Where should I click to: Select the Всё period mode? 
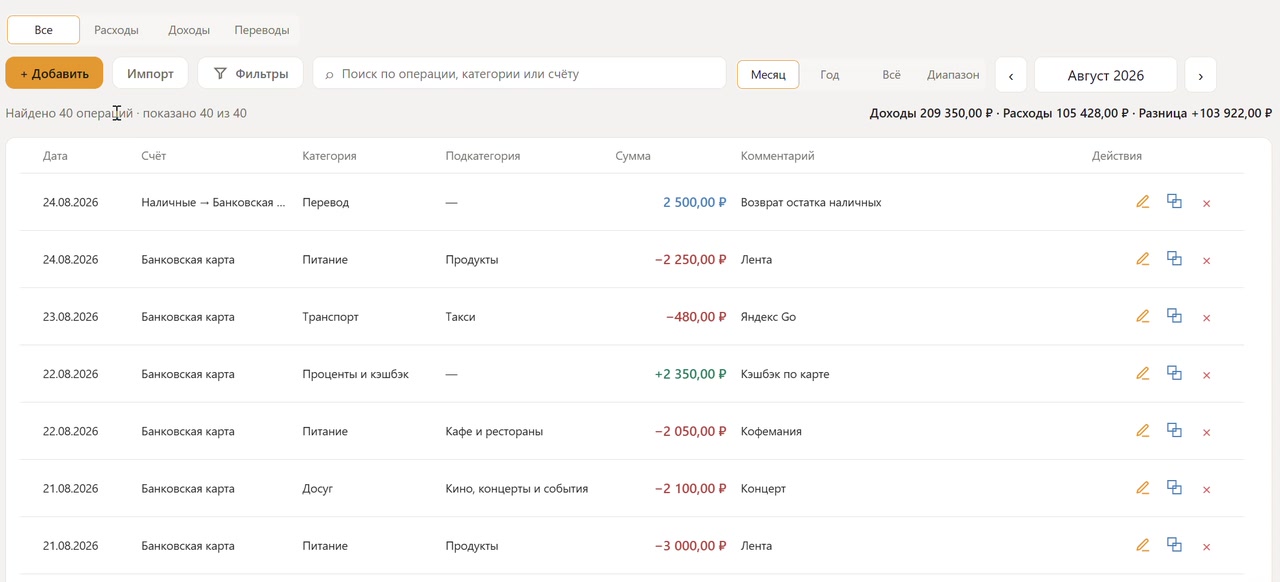coord(891,75)
